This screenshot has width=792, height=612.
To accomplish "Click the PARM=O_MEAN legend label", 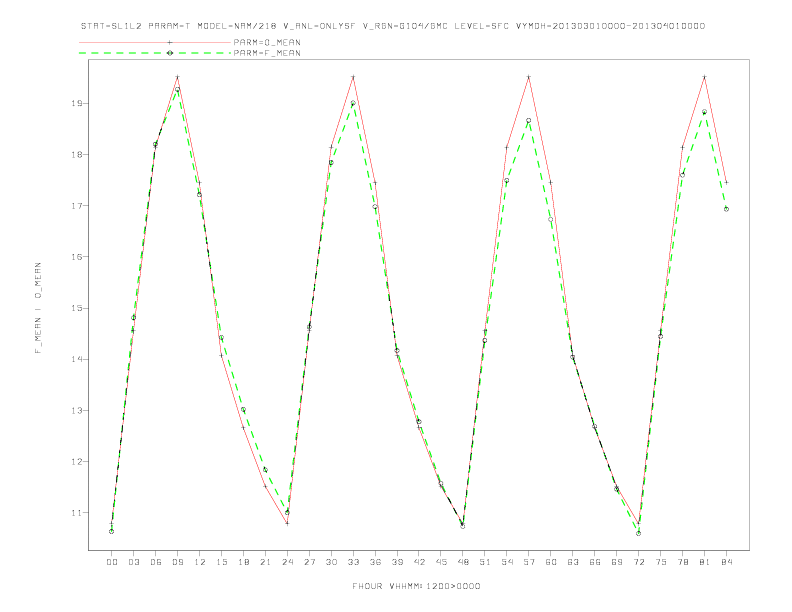I will tap(267, 42).
